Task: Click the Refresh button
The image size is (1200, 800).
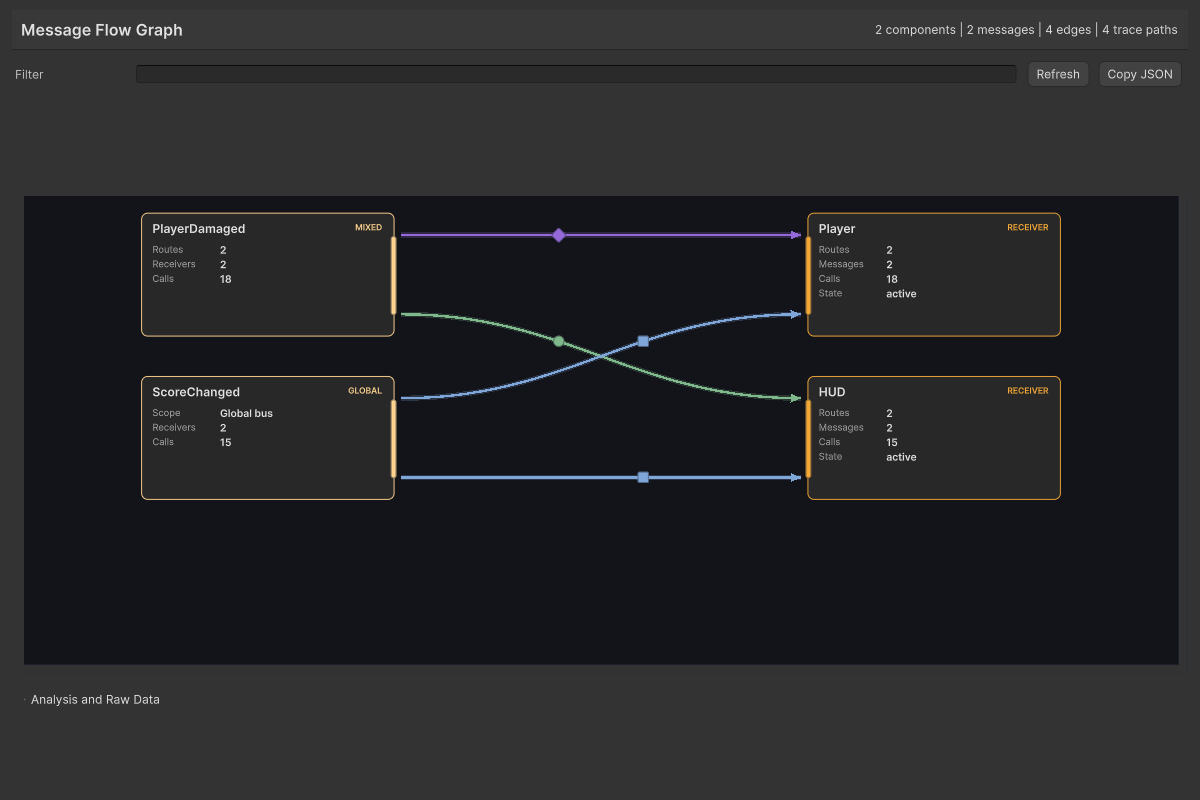Action: (x=1058, y=74)
